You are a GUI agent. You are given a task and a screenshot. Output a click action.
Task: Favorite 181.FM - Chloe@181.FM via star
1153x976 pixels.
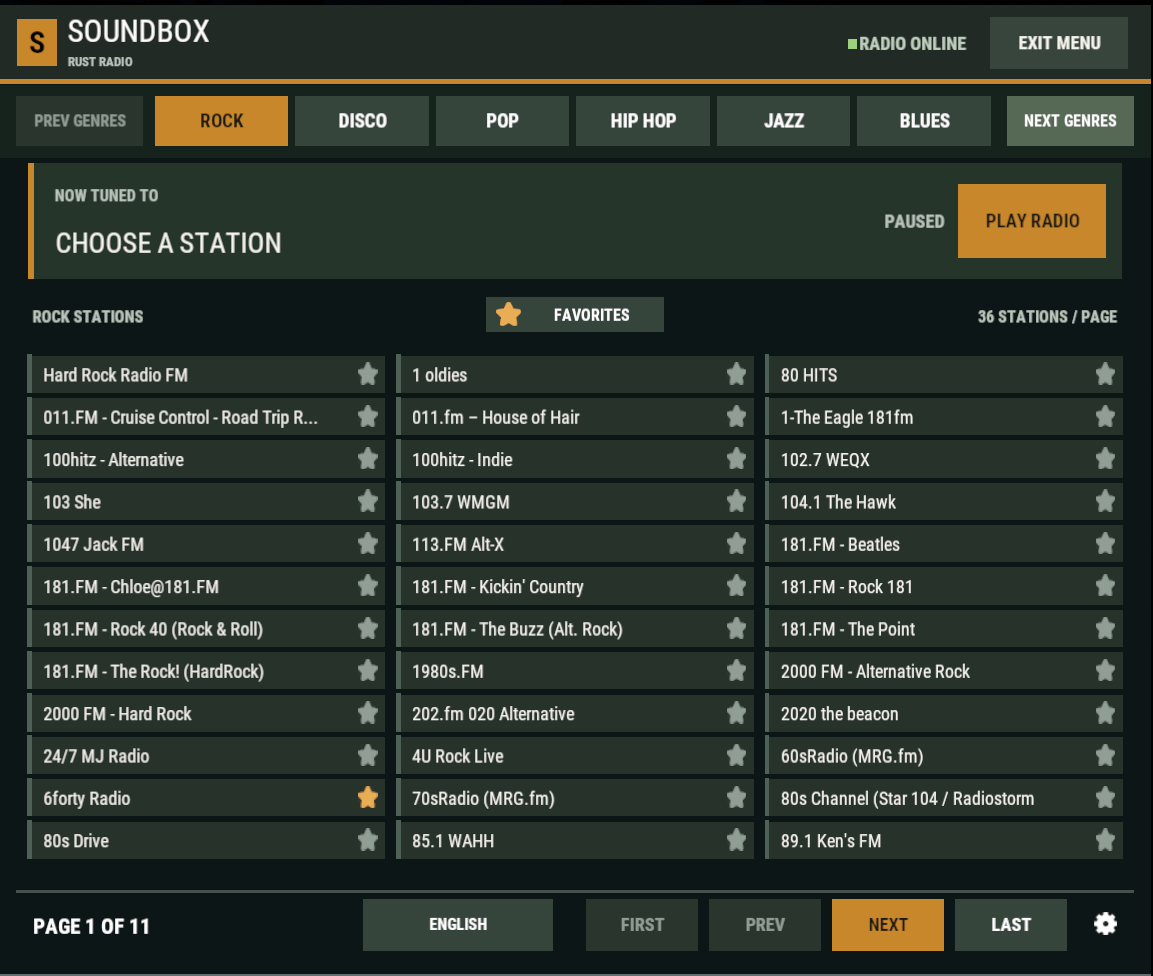[x=368, y=586]
